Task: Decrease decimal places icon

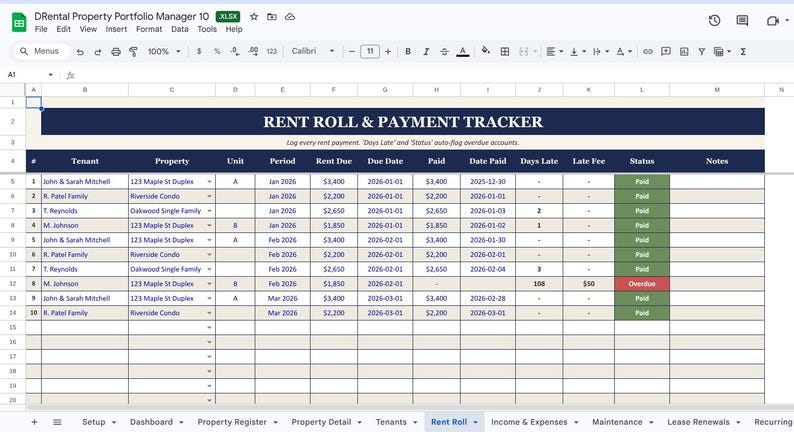Action: [x=235, y=52]
